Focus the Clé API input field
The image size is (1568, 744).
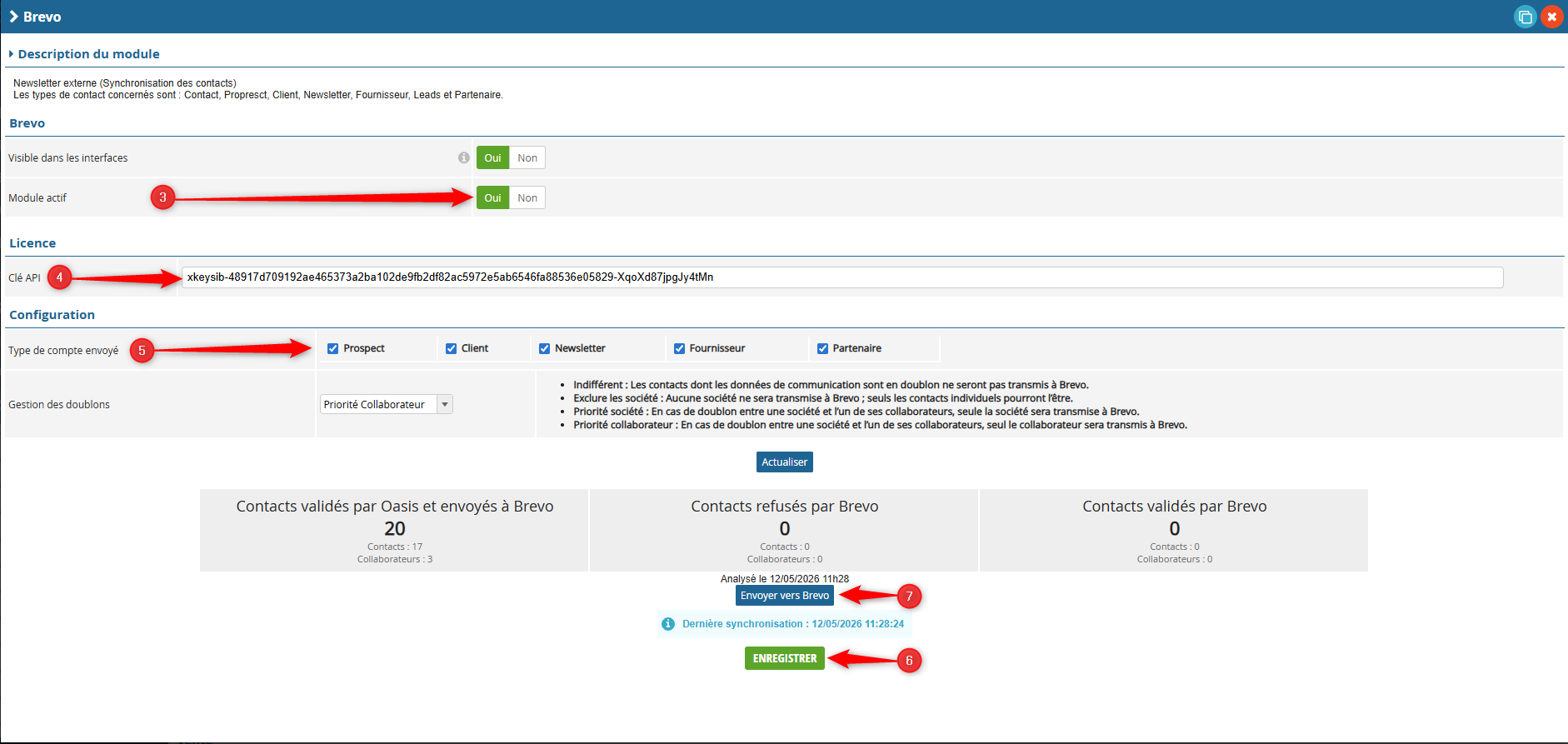click(x=842, y=277)
